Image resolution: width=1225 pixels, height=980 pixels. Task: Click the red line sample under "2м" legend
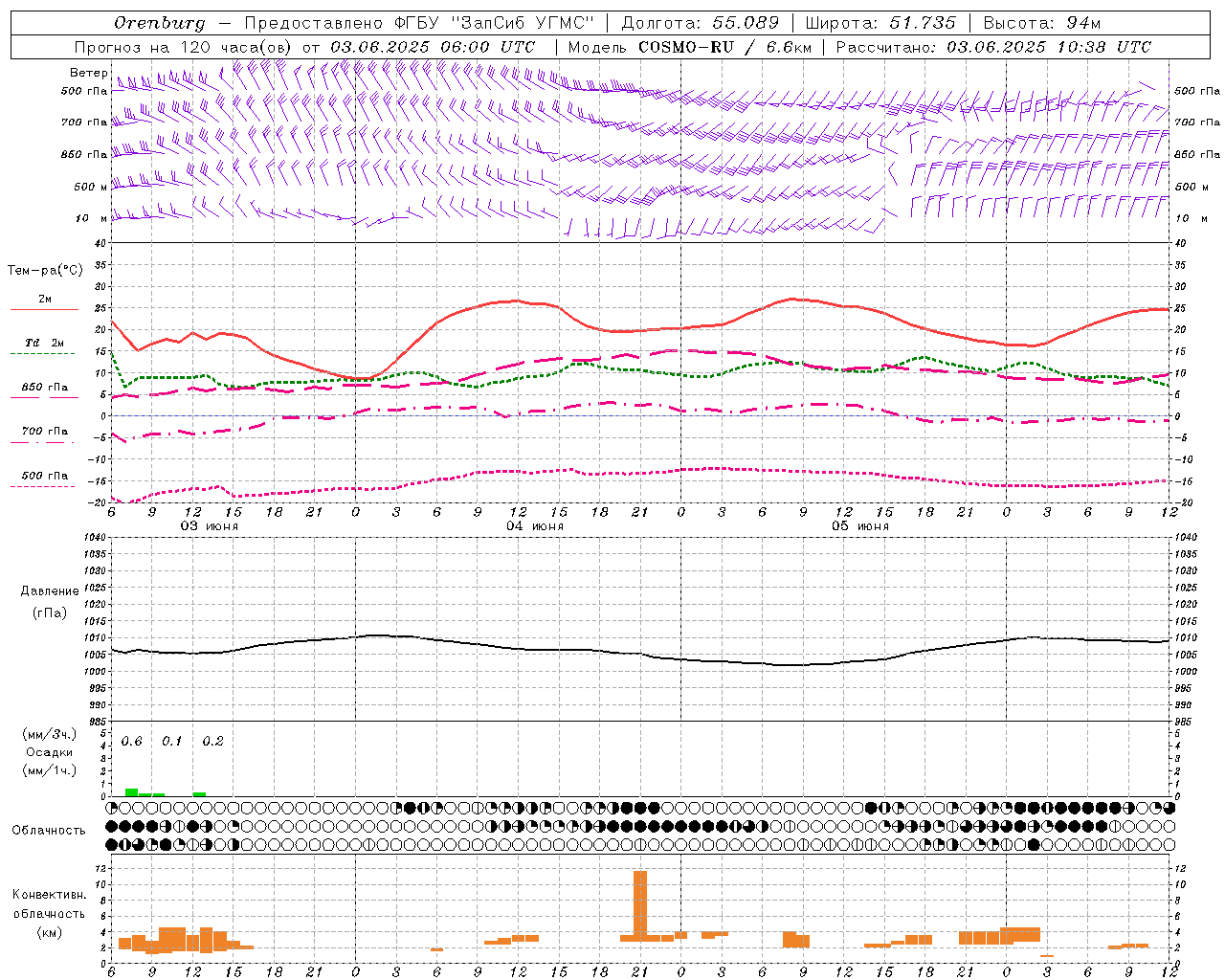44,310
